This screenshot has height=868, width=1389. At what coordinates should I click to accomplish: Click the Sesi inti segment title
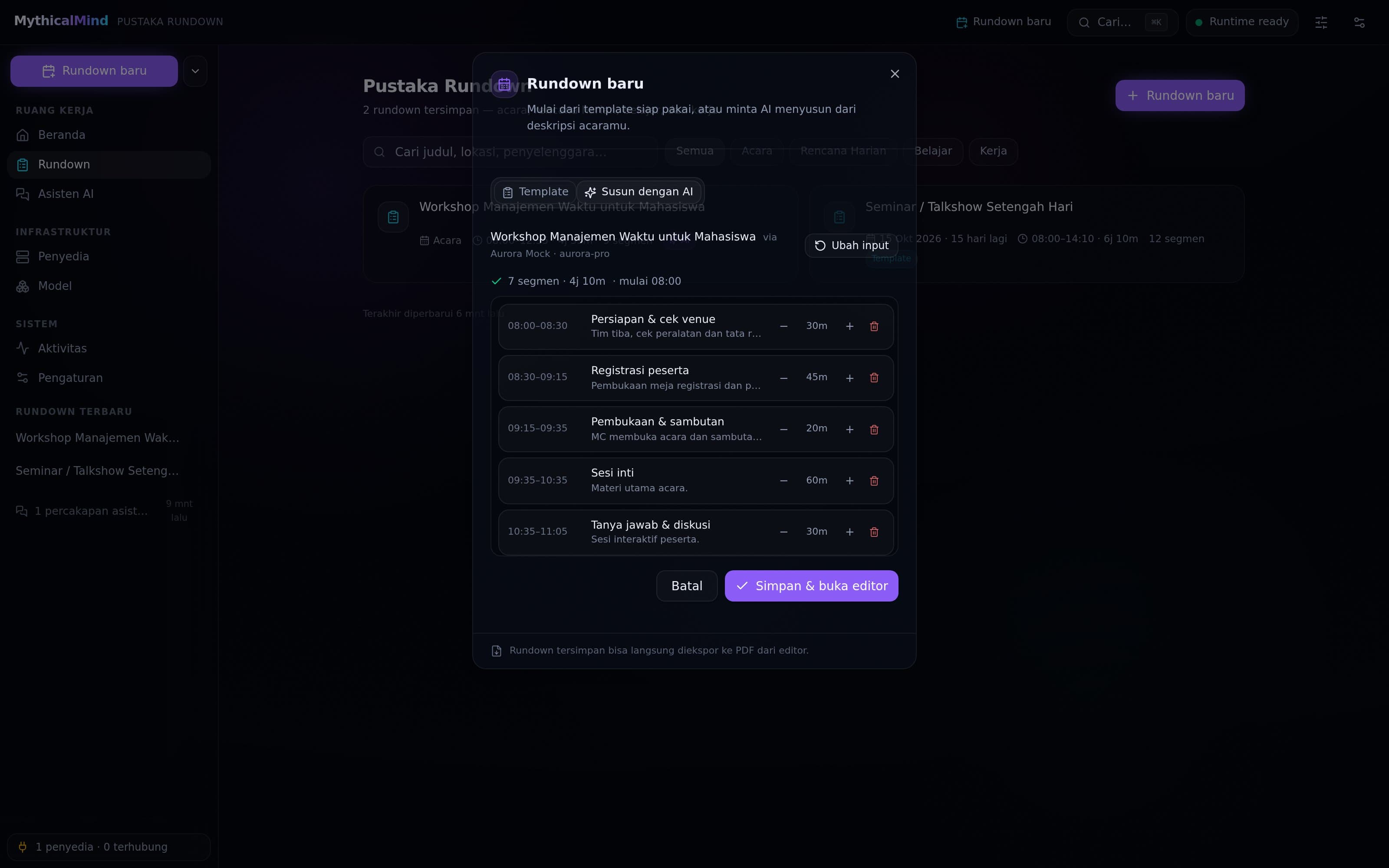pos(612,473)
